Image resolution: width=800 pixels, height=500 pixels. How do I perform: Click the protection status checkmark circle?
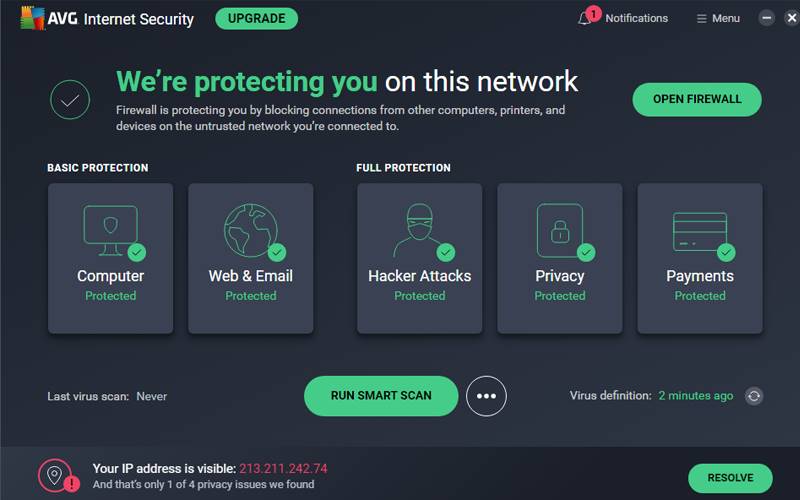tap(70, 100)
